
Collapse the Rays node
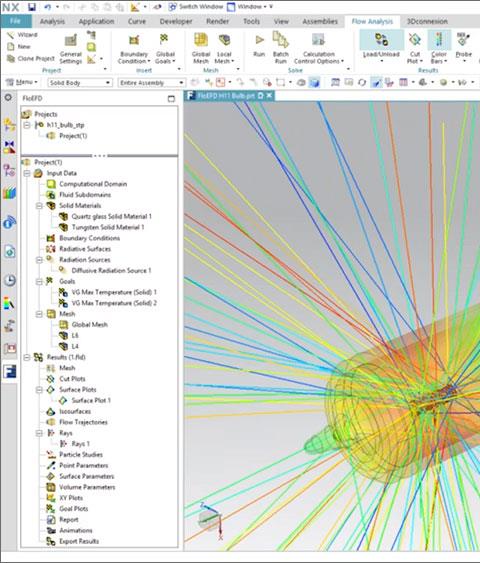39,433
